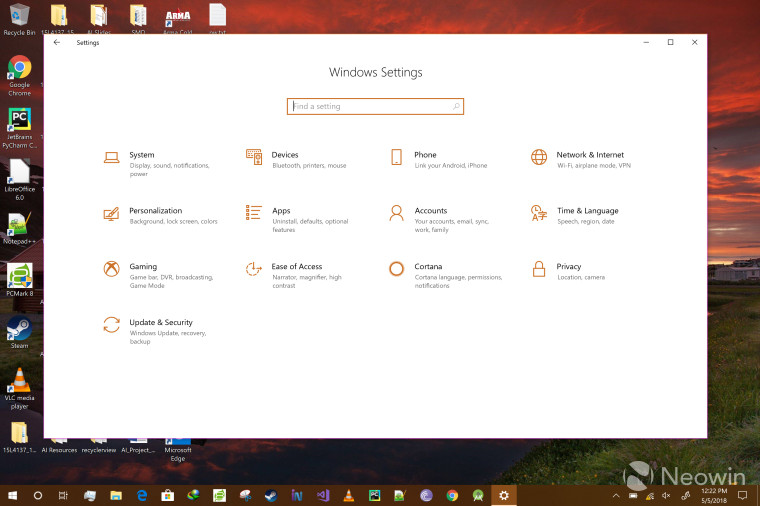Select Recycle Bin desktop icon
Viewport: 760px width, 506px height.
pos(19,19)
